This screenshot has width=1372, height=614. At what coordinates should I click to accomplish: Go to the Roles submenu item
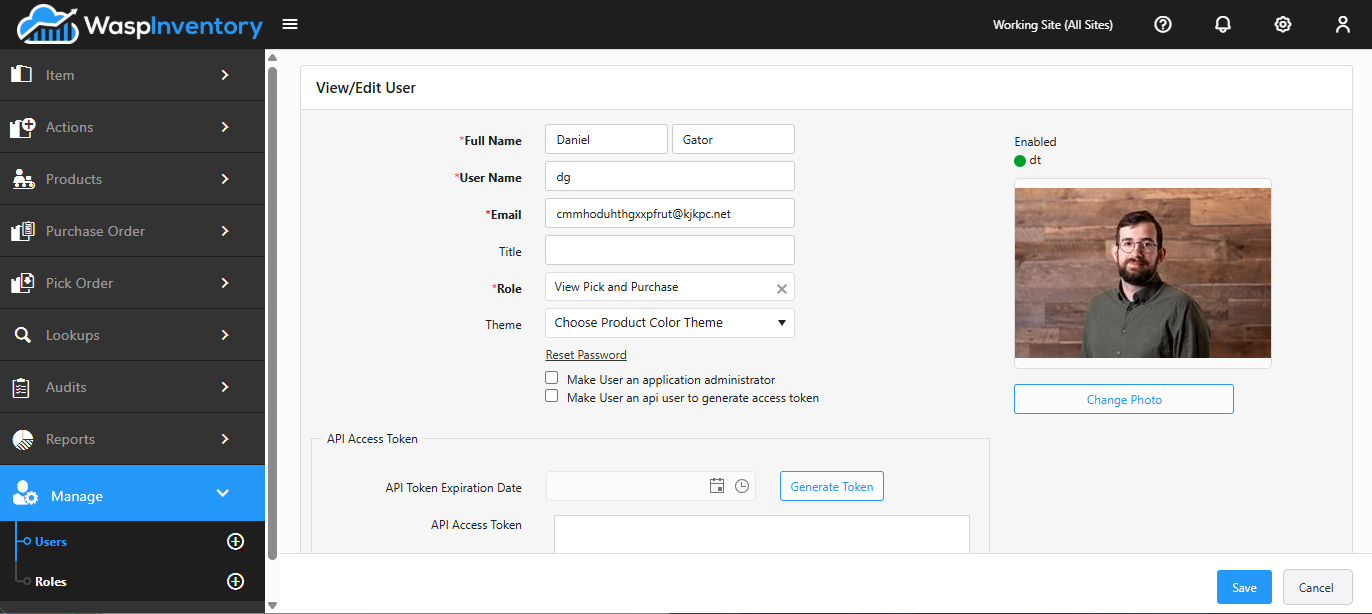point(51,581)
